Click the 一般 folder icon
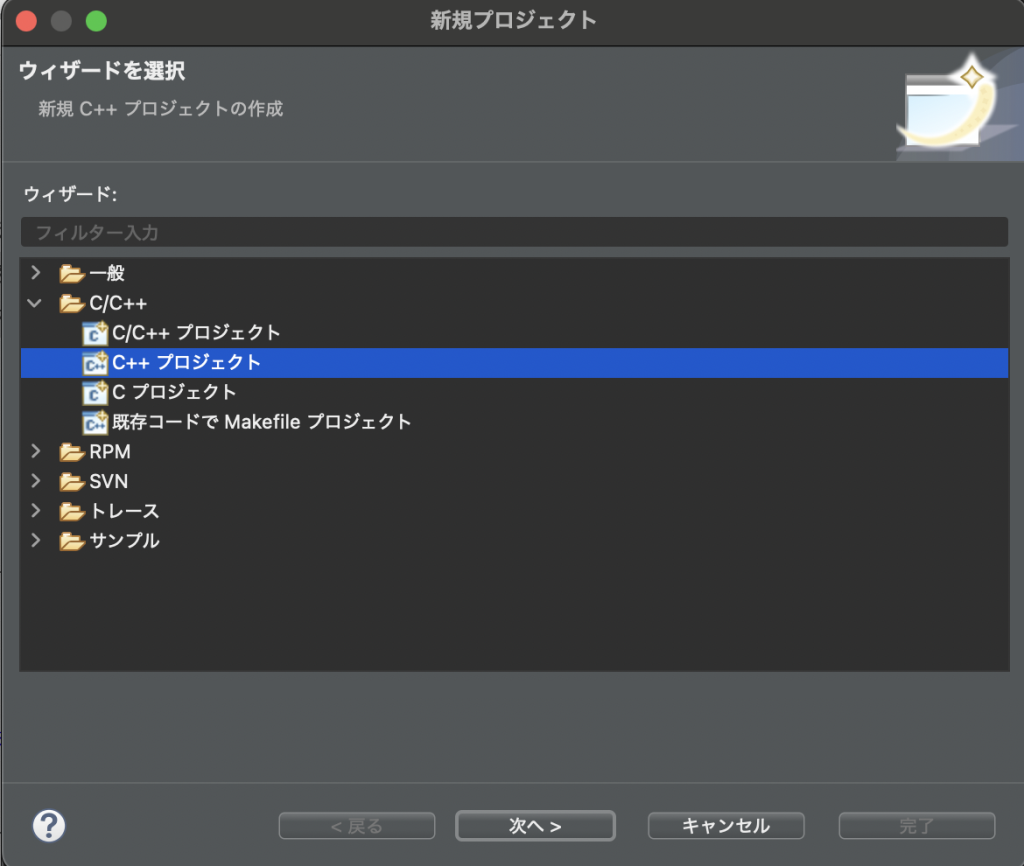 pyautogui.click(x=72, y=274)
